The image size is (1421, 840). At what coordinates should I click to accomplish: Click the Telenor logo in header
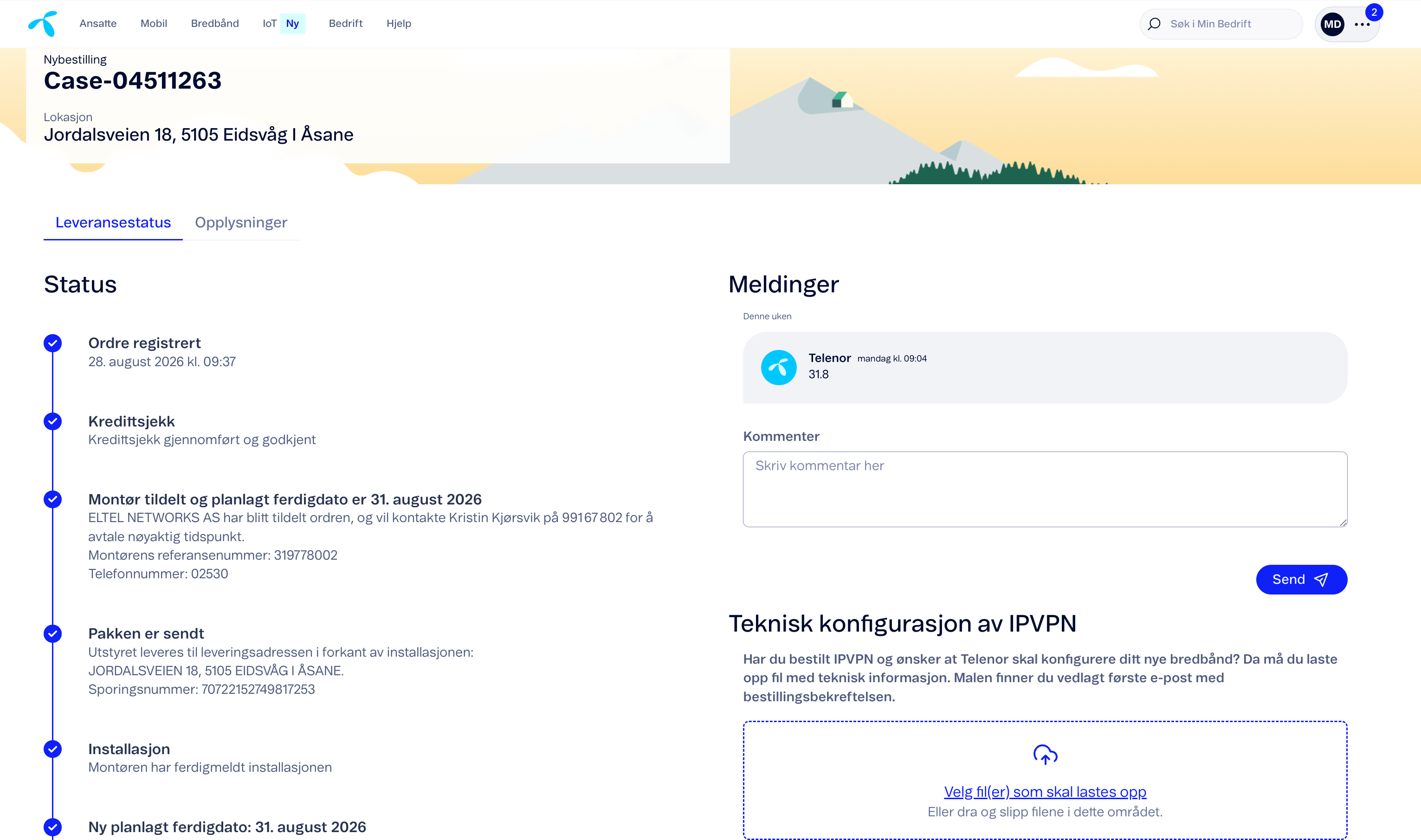click(43, 24)
